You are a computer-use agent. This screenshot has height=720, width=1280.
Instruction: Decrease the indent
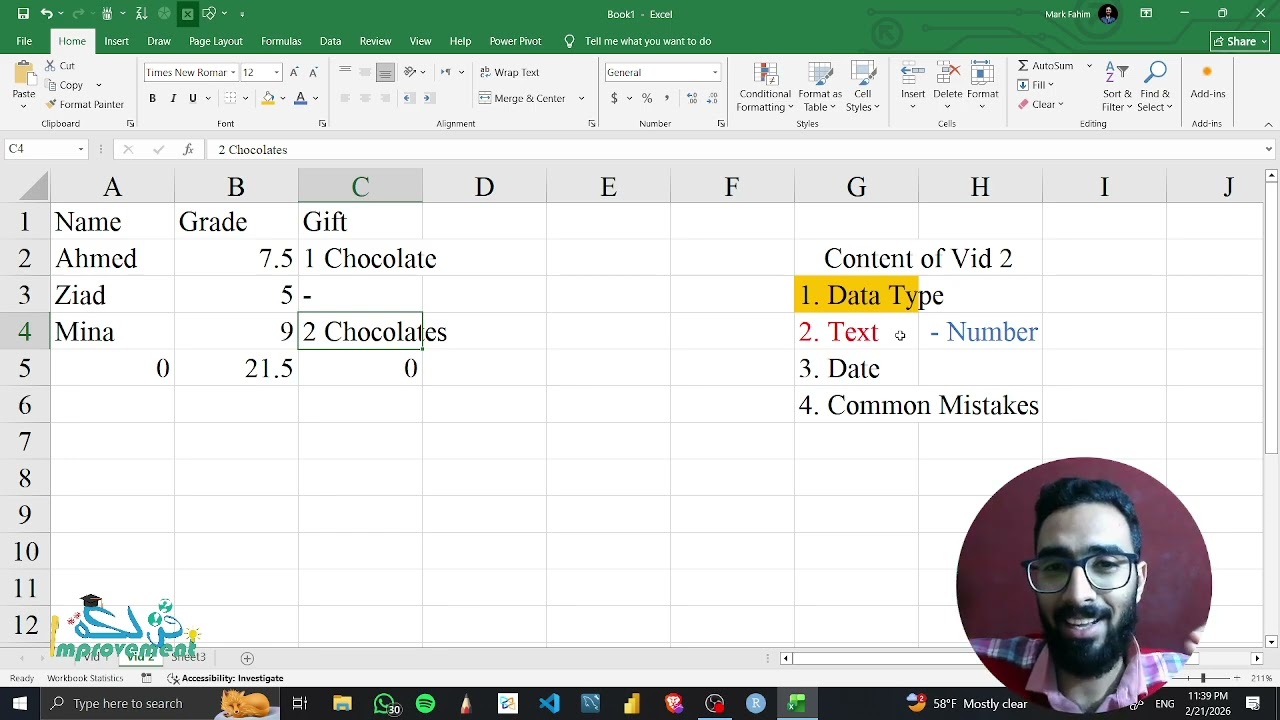click(x=409, y=98)
